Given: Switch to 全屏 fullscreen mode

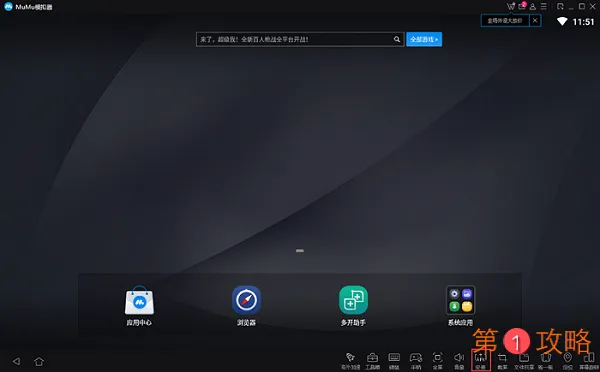Looking at the screenshot, I should click(x=437, y=361).
